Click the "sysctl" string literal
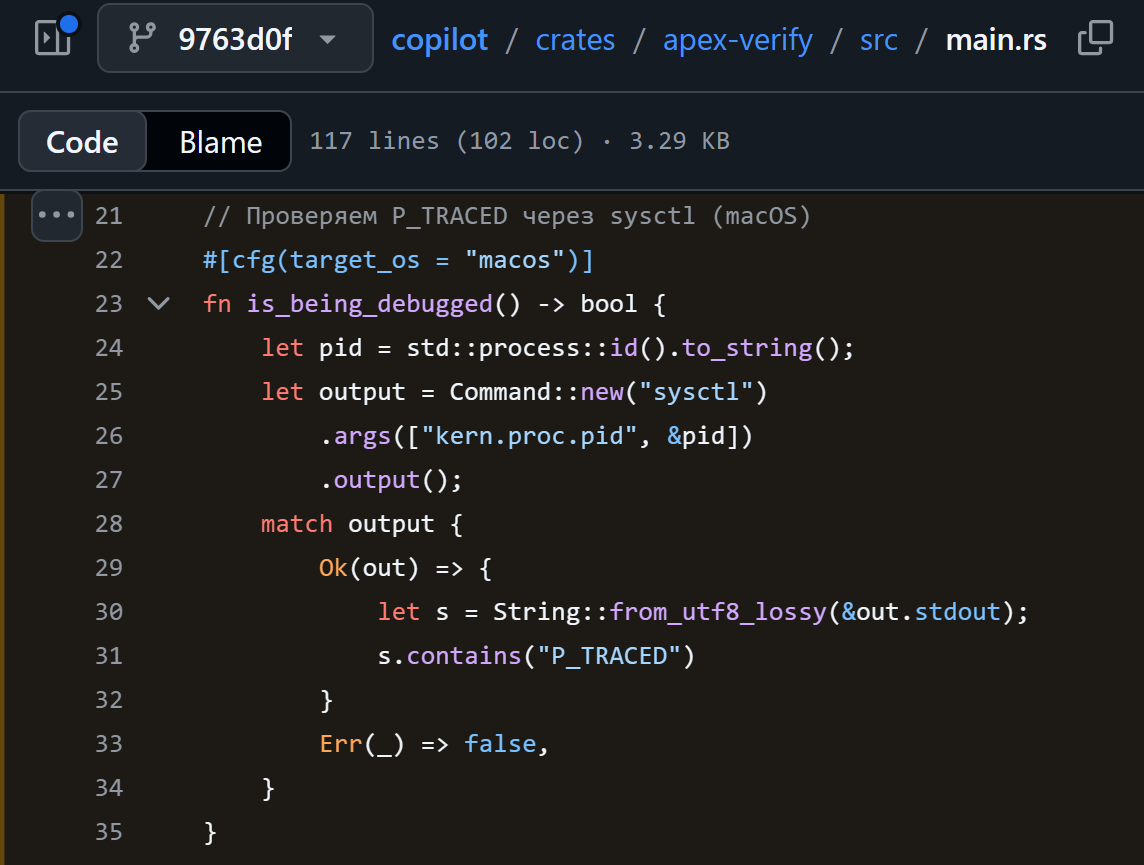This screenshot has width=1144, height=865. tap(696, 392)
